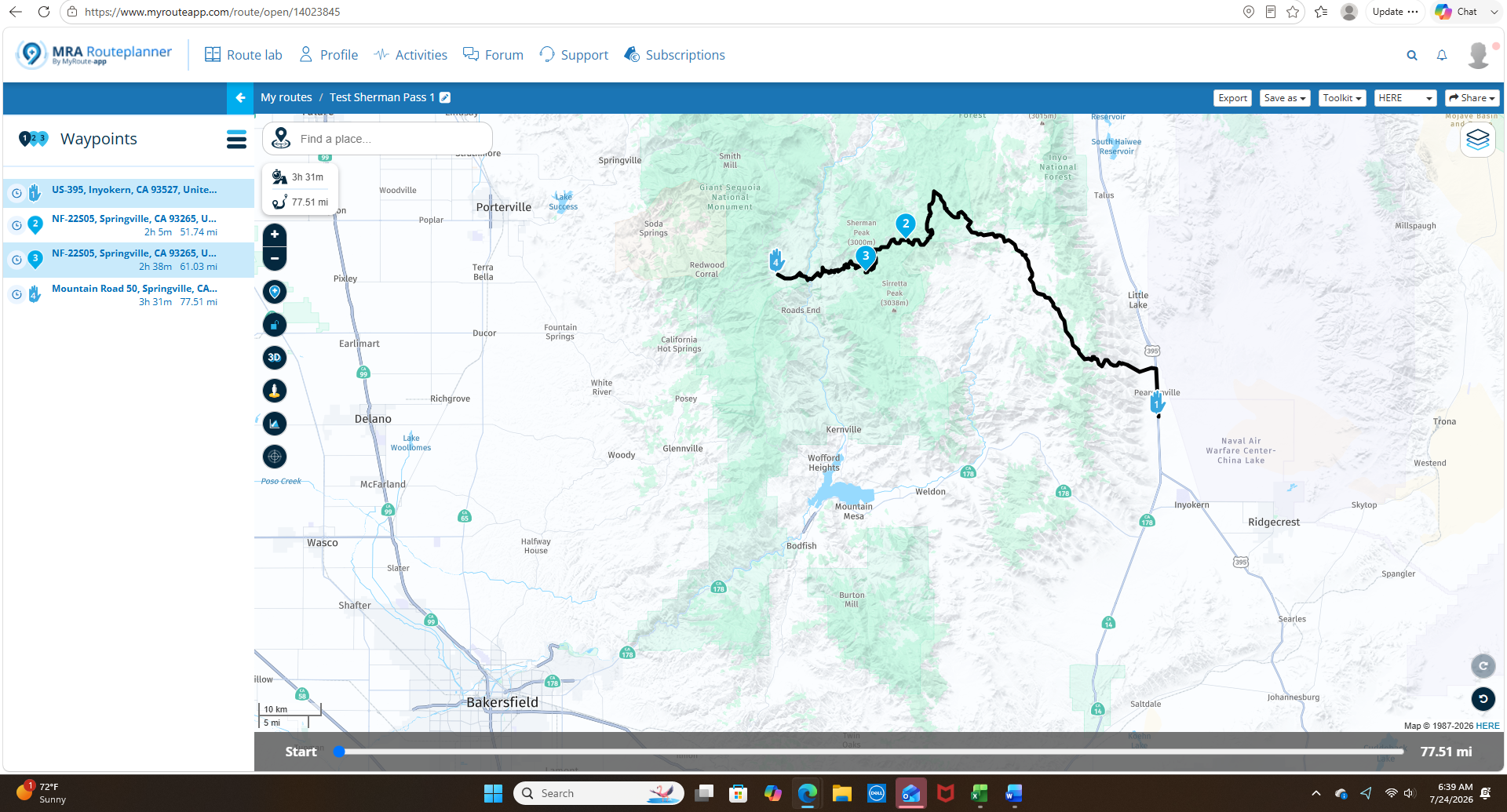
Task: Toggle the map lock icon
Action: pyautogui.click(x=274, y=325)
